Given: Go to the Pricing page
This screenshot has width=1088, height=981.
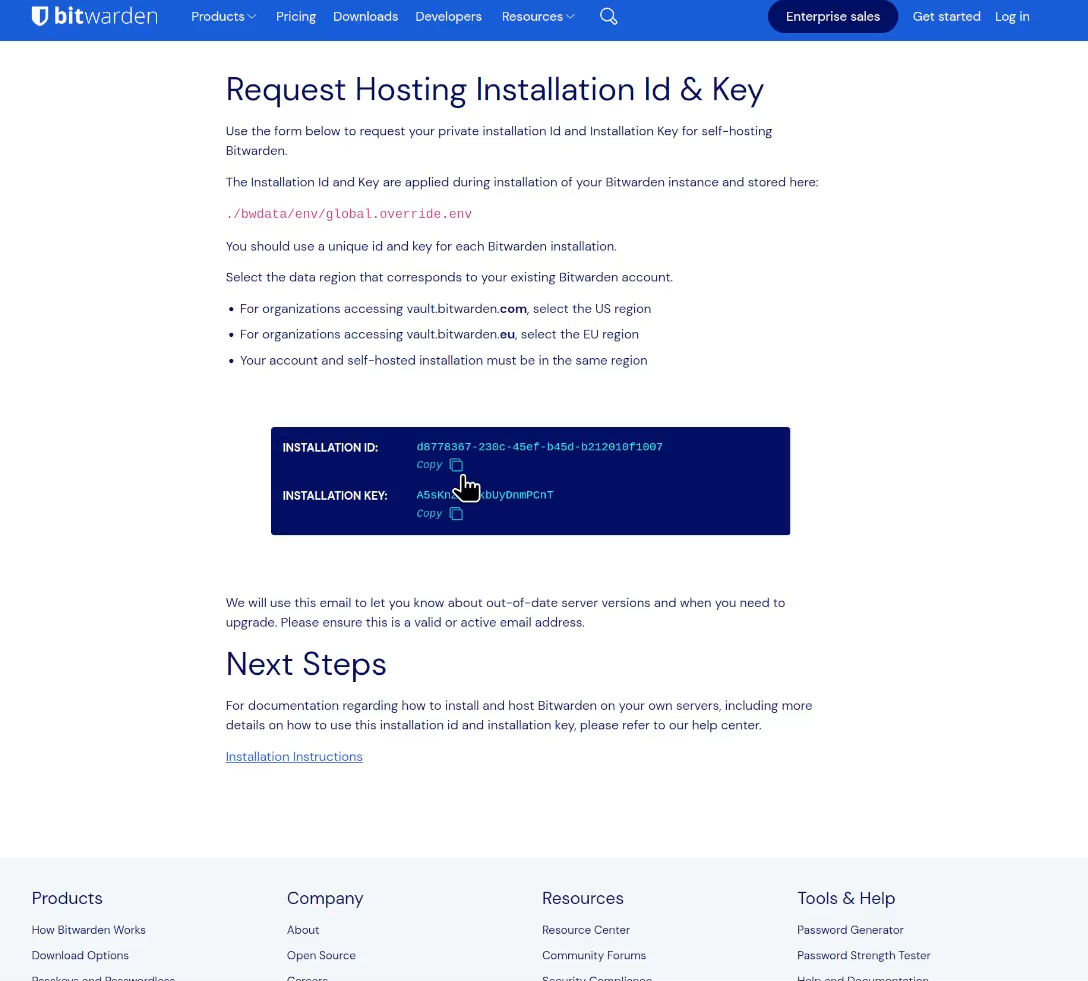Looking at the screenshot, I should (296, 16).
